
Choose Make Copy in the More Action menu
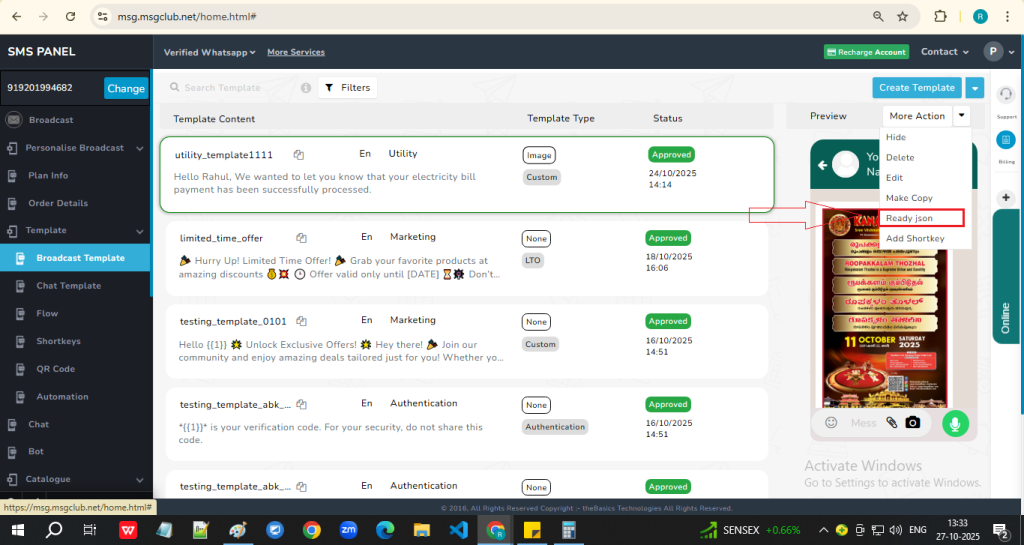[909, 198]
